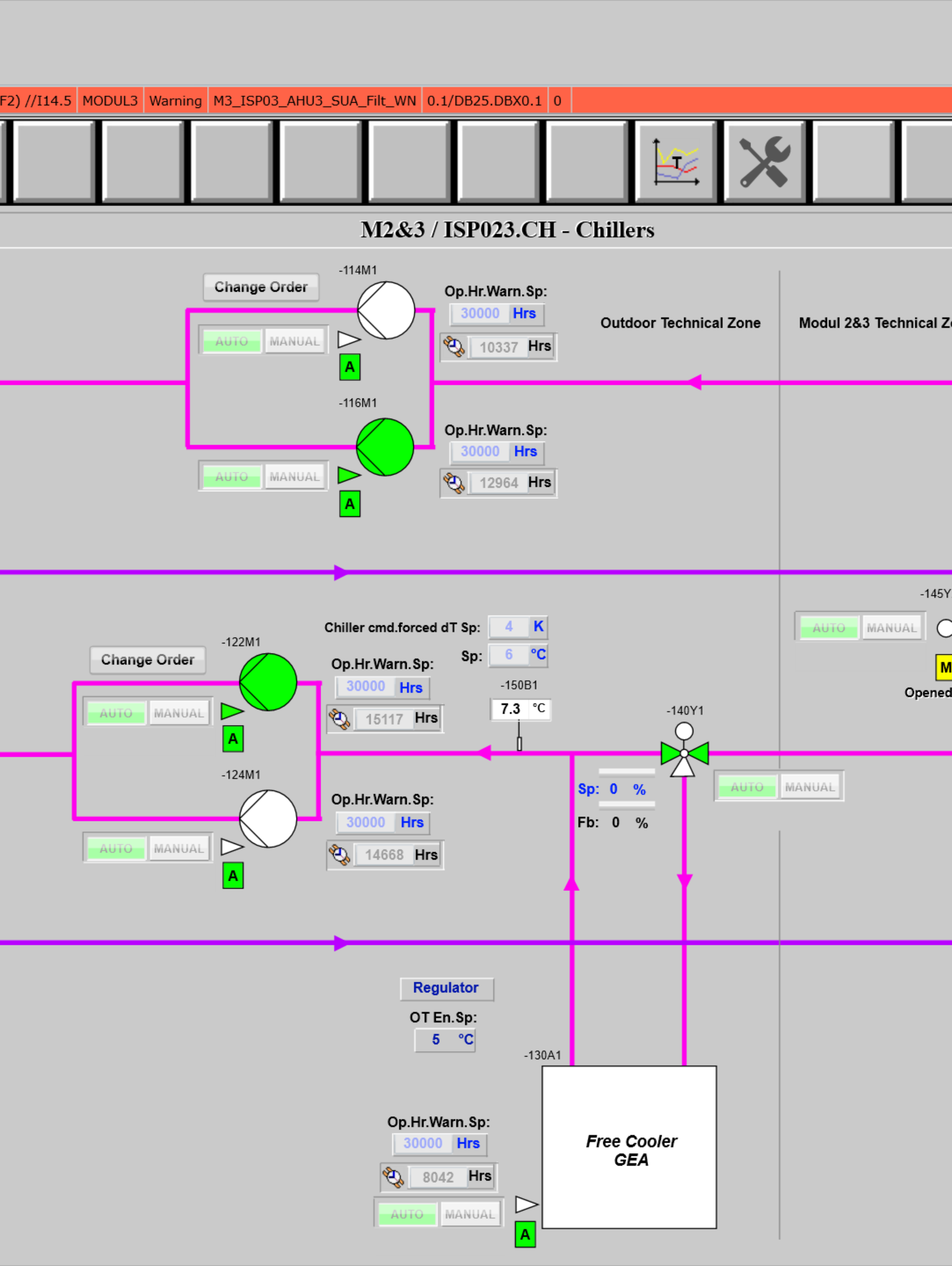This screenshot has height=1266, width=952.
Task: Click pump -114M1 circle symbol
Action: [386, 310]
